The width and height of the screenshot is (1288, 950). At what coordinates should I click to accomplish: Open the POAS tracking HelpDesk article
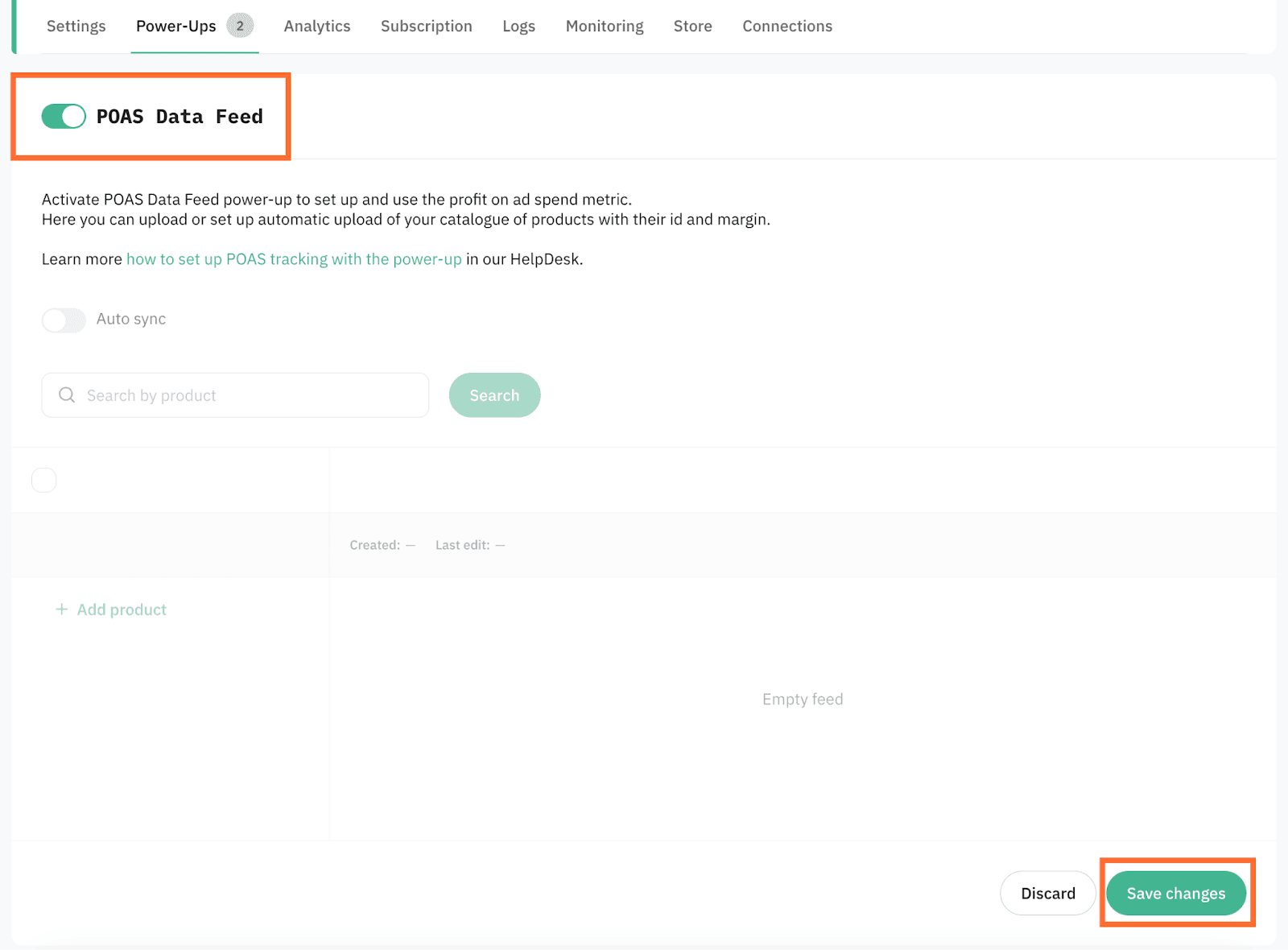(x=294, y=259)
